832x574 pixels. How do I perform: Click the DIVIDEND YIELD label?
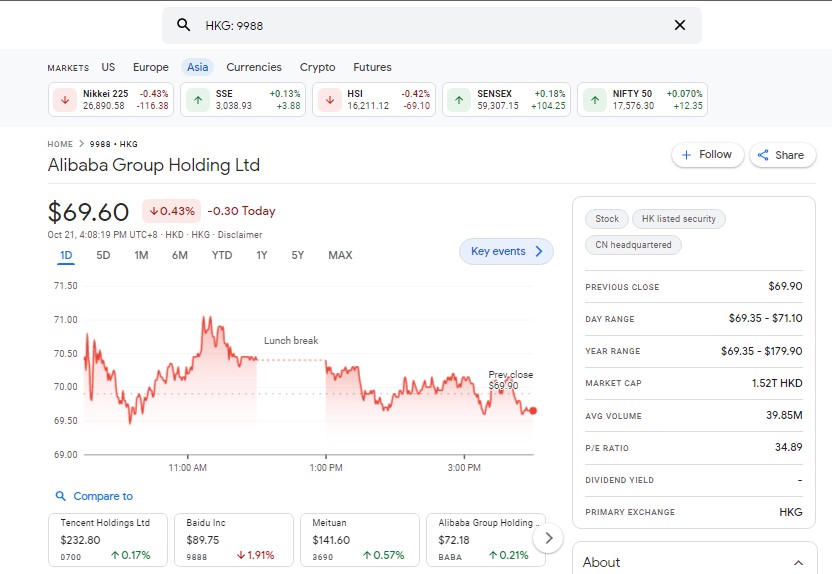coord(619,480)
